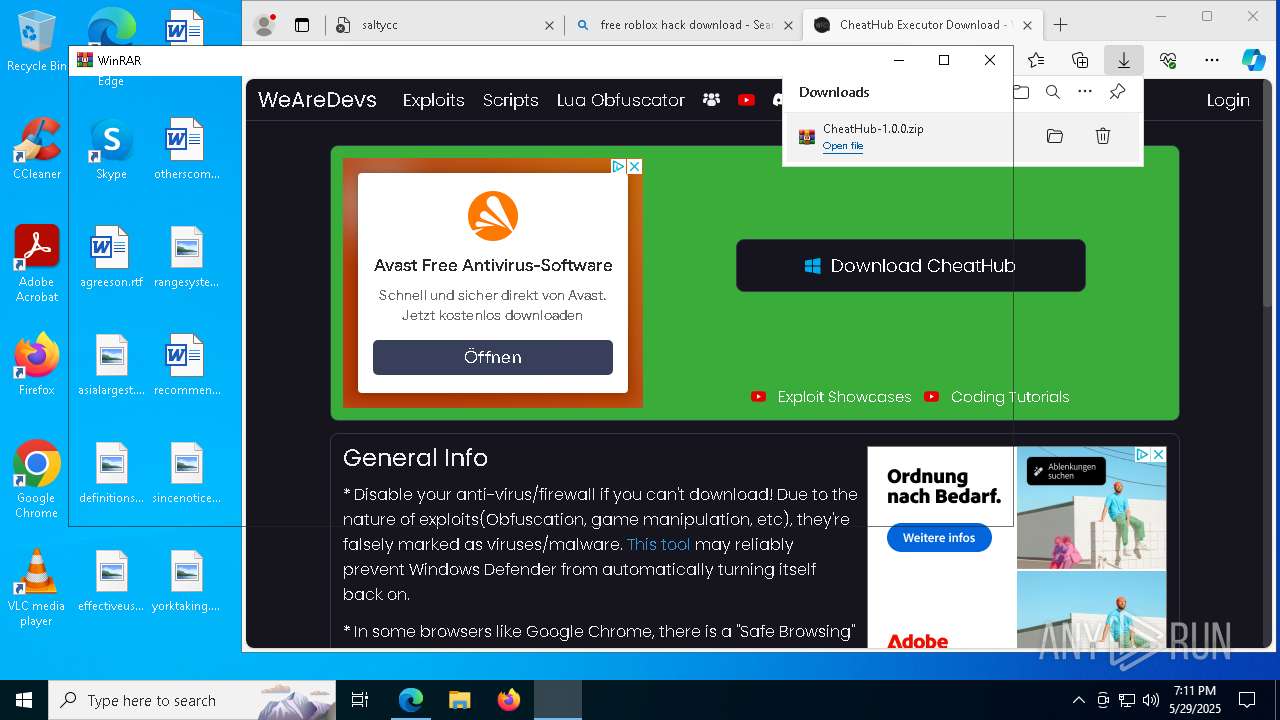Screen dimensions: 1280x720
Task: Open Adobe Acrobat desktop shortcut
Action: pos(37,263)
